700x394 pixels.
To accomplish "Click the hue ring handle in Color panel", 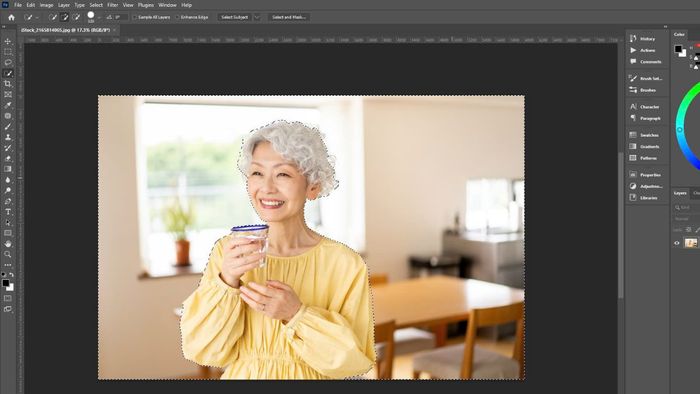I will tap(679, 130).
